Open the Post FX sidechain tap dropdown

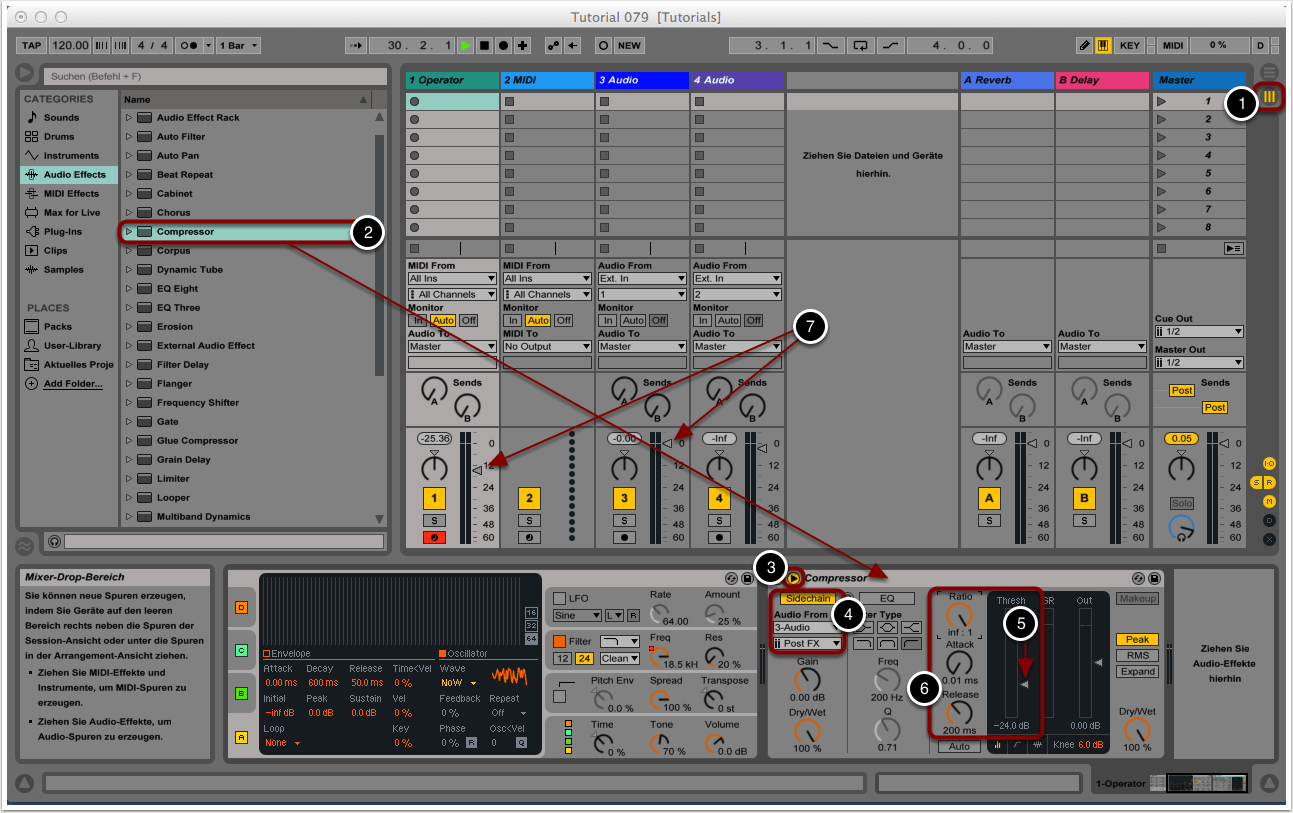[x=808, y=643]
